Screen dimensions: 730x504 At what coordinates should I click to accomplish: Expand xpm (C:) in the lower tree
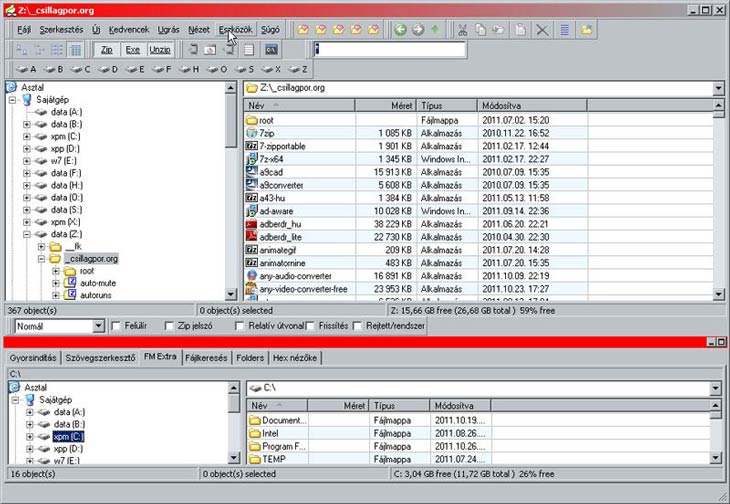tap(30, 437)
